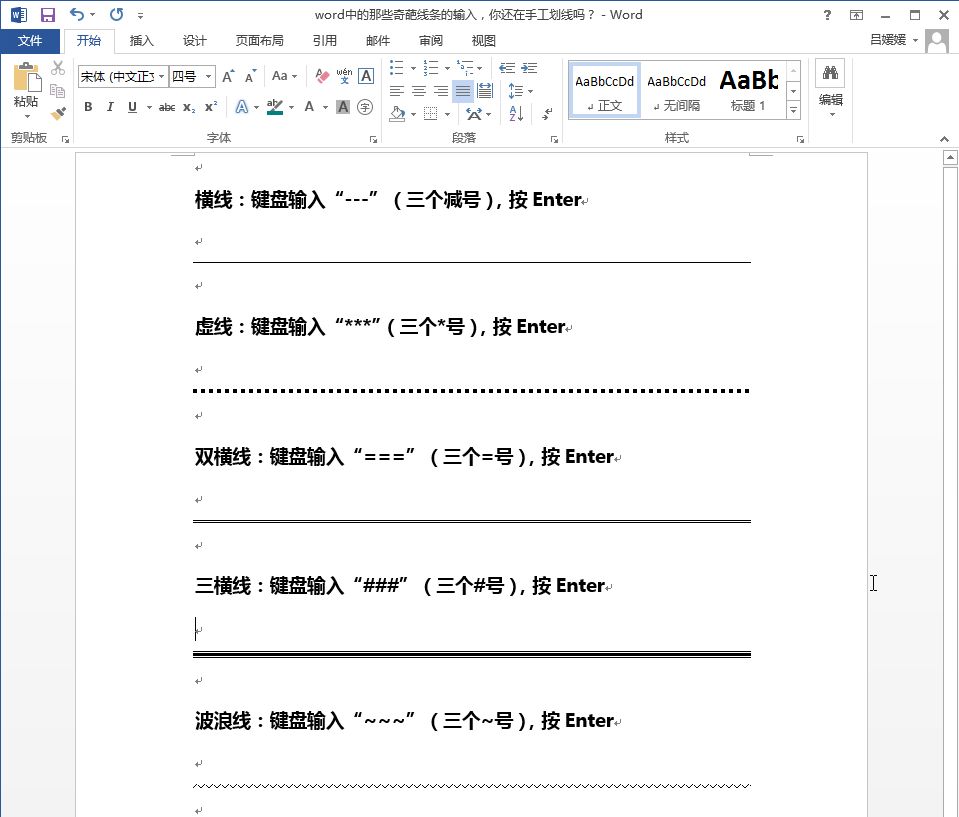The height and width of the screenshot is (817, 959).
Task: Toggle Subscript formatting
Action: click(x=189, y=107)
